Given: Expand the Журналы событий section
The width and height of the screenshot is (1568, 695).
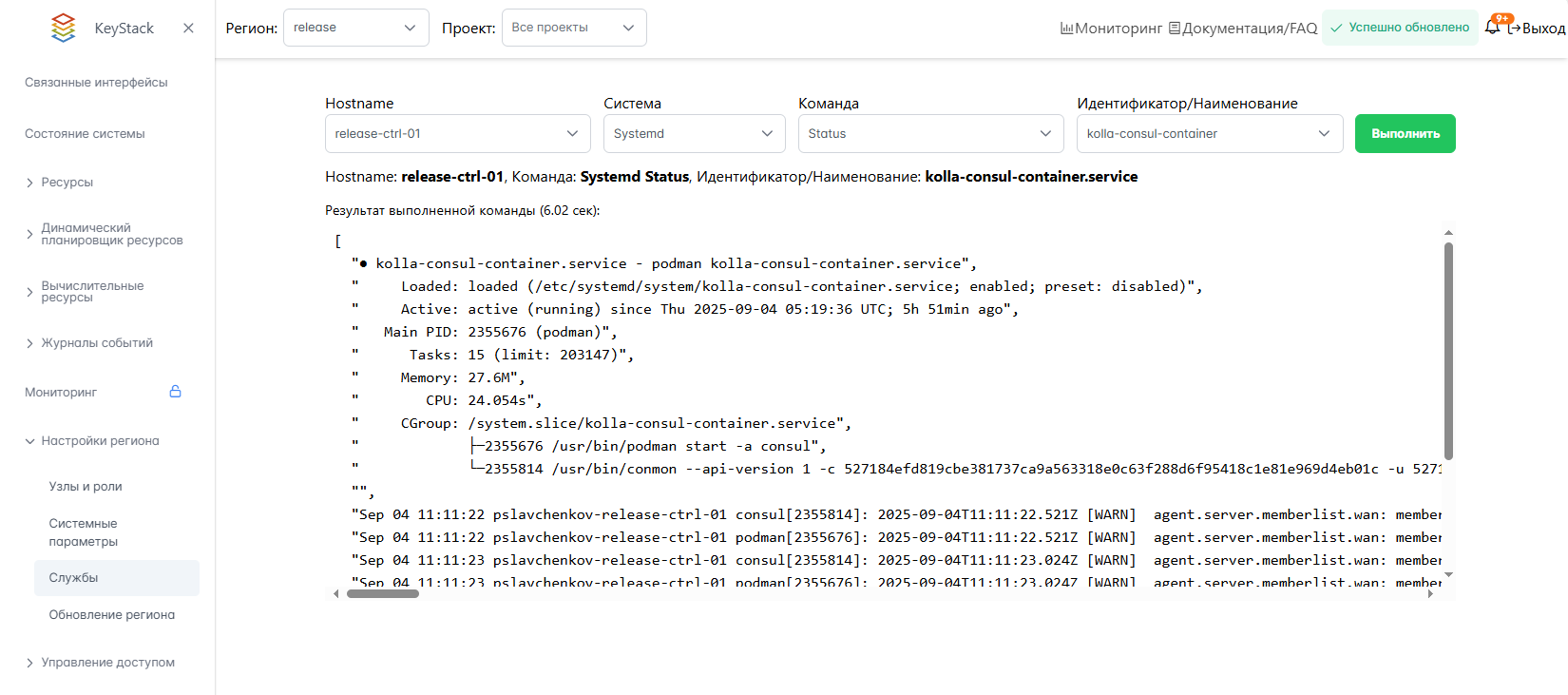Looking at the screenshot, I should (x=96, y=343).
